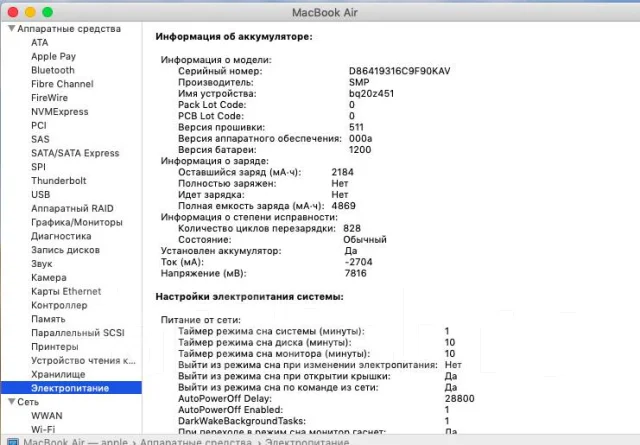The height and width of the screenshot is (445, 640).
Task: Select SPI in the hardware list
Action: coord(38,167)
